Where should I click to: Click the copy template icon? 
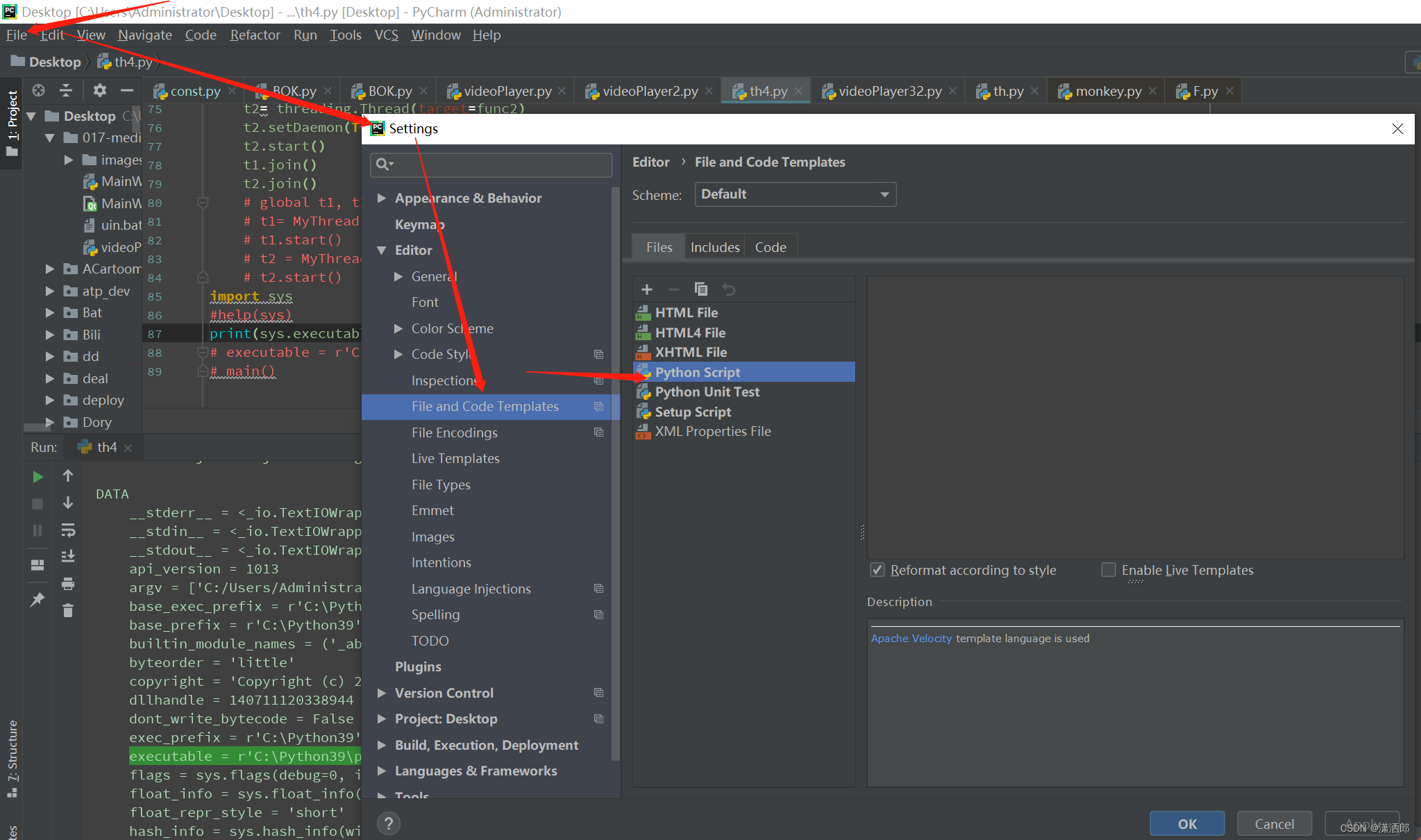tap(700, 289)
